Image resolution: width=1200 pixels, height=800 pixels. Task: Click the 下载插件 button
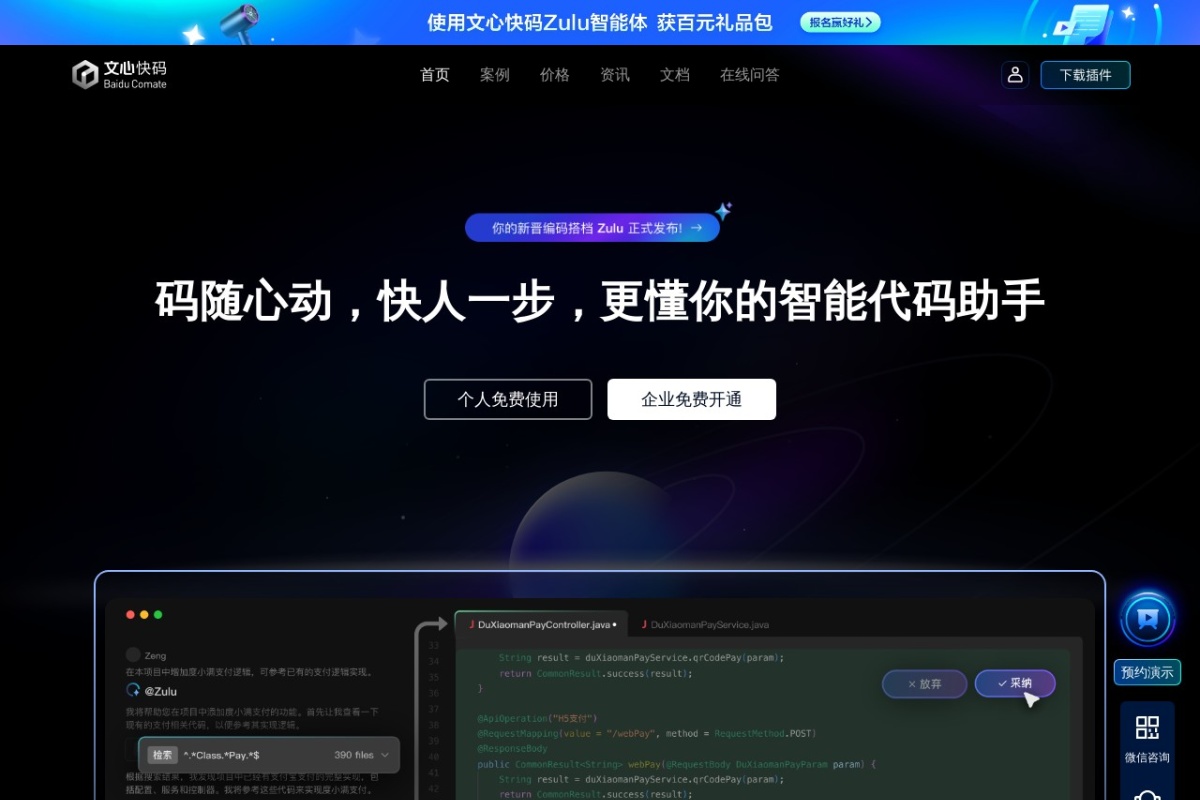[x=1084, y=74]
